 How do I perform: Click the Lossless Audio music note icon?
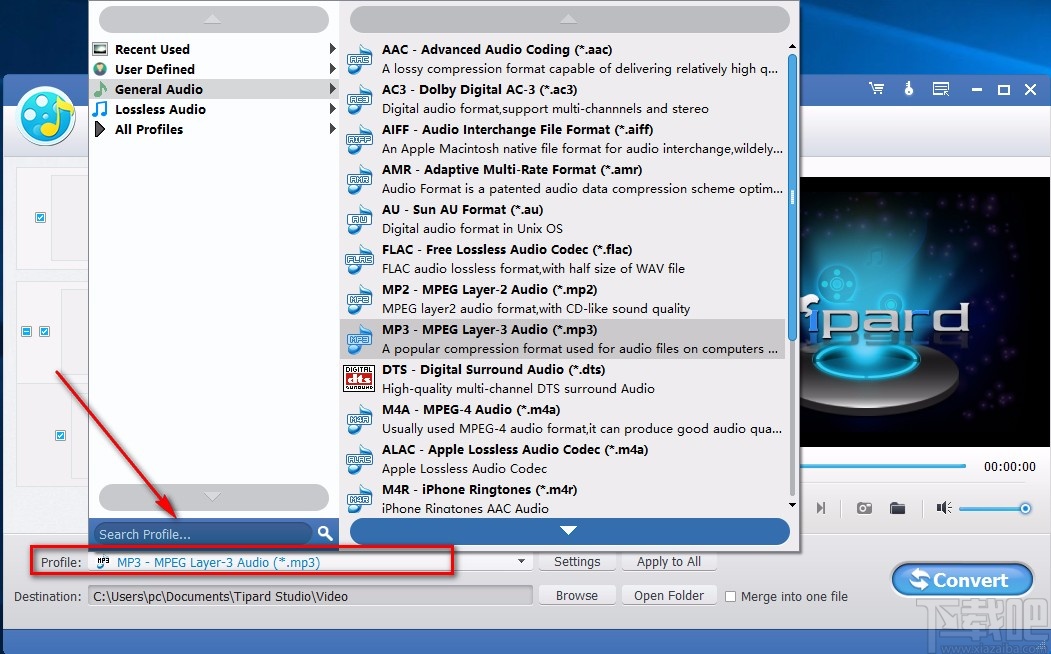pos(100,109)
